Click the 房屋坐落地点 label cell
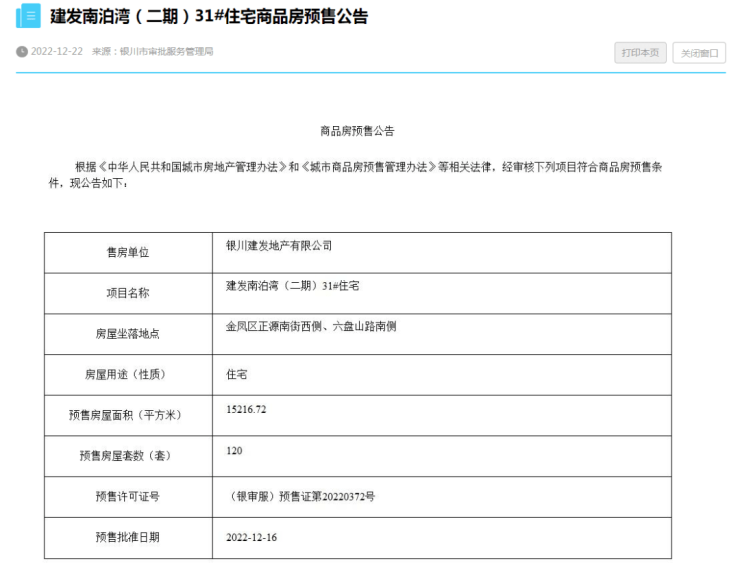Image resolution: width=740 pixels, height=565 pixels. coord(128,334)
